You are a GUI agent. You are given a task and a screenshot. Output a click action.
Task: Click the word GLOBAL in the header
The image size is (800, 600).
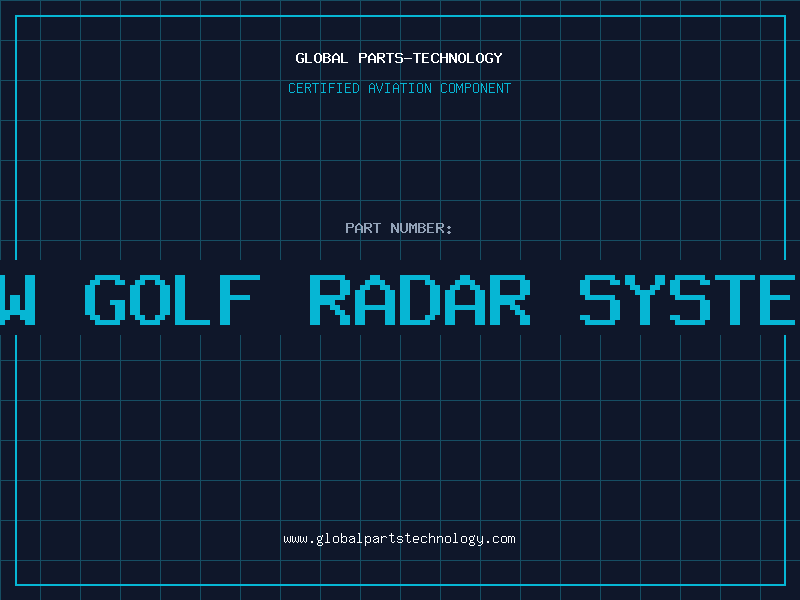(x=322, y=58)
